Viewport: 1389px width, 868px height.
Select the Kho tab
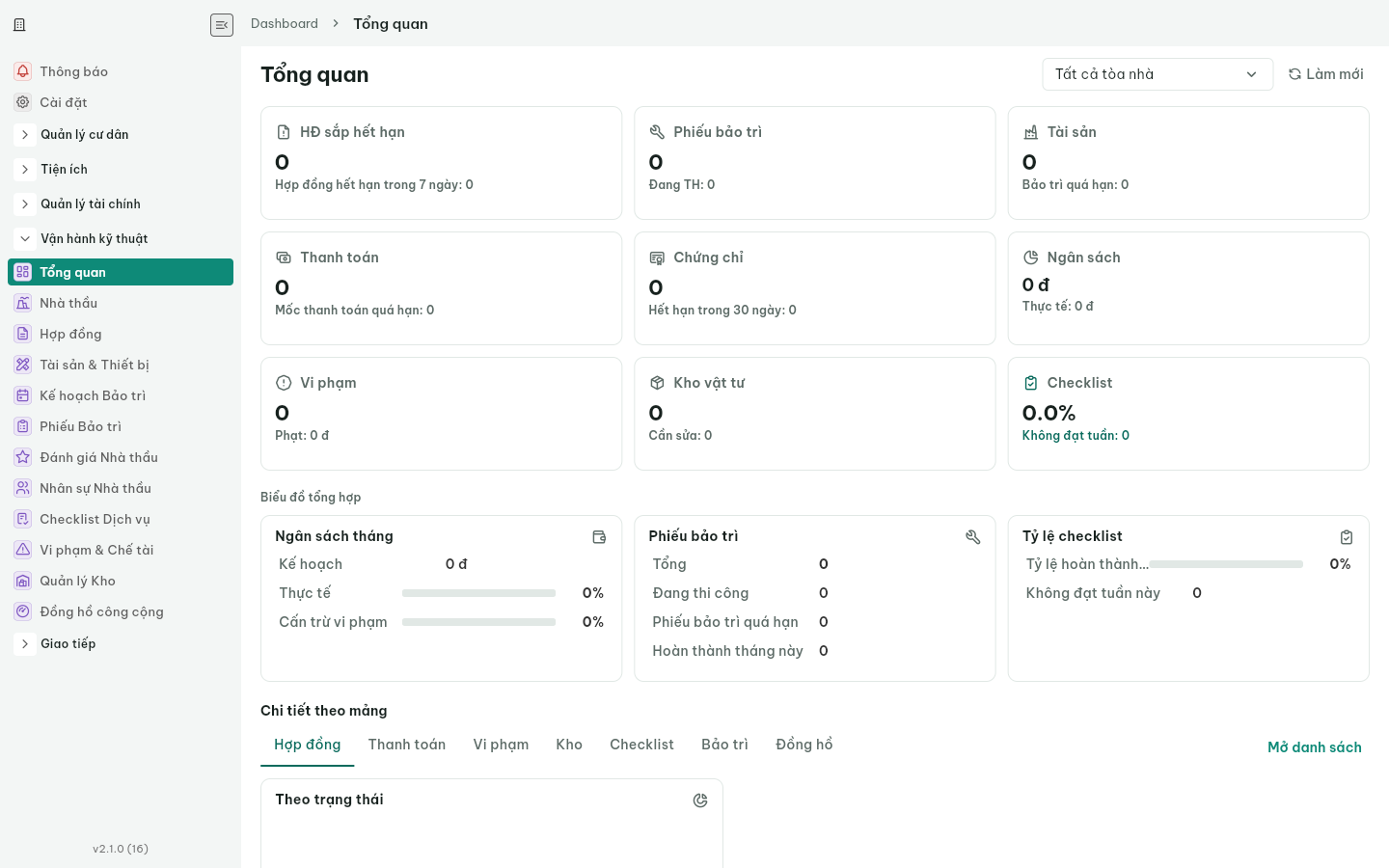(569, 745)
